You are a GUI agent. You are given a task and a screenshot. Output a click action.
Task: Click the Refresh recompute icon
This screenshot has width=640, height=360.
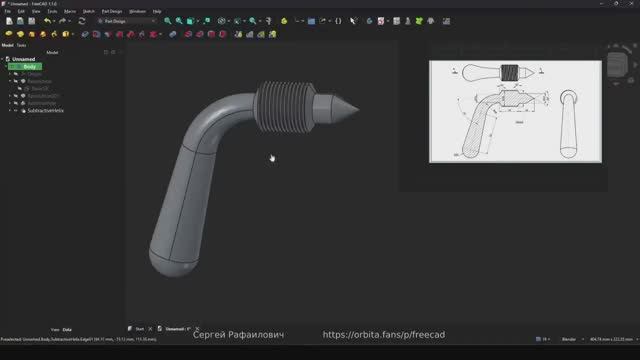pos(82,21)
